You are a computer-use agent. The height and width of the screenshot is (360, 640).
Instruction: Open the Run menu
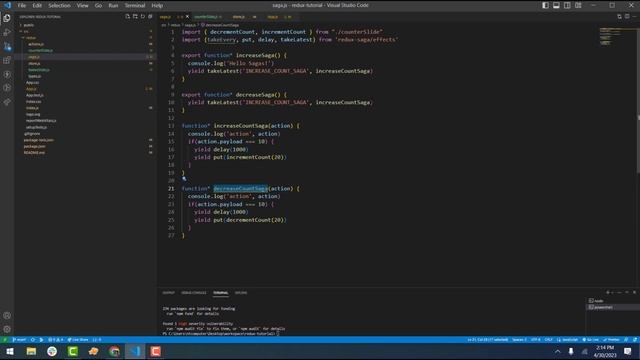pyautogui.click(x=113, y=5)
